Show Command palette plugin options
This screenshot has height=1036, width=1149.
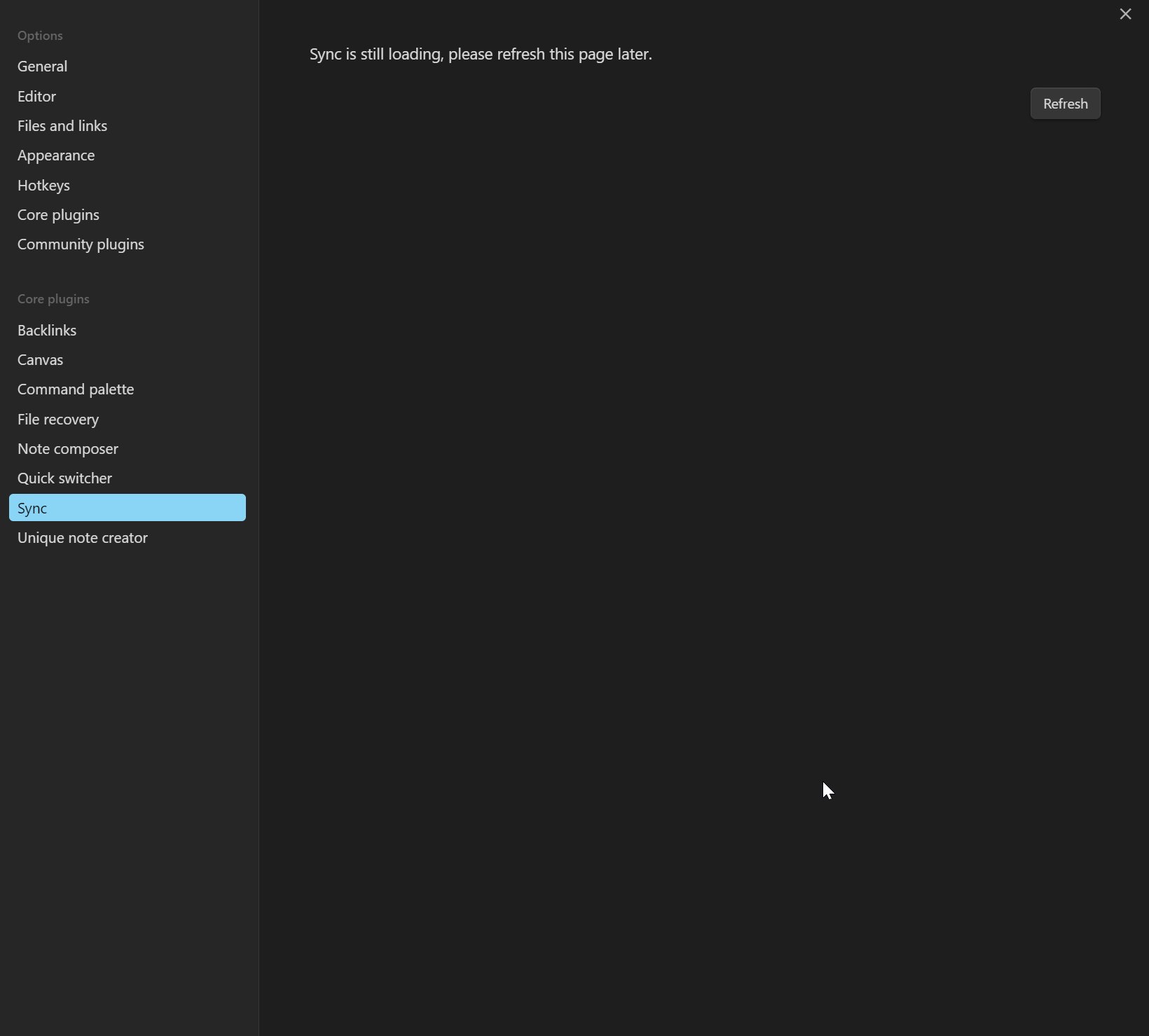[x=76, y=389]
